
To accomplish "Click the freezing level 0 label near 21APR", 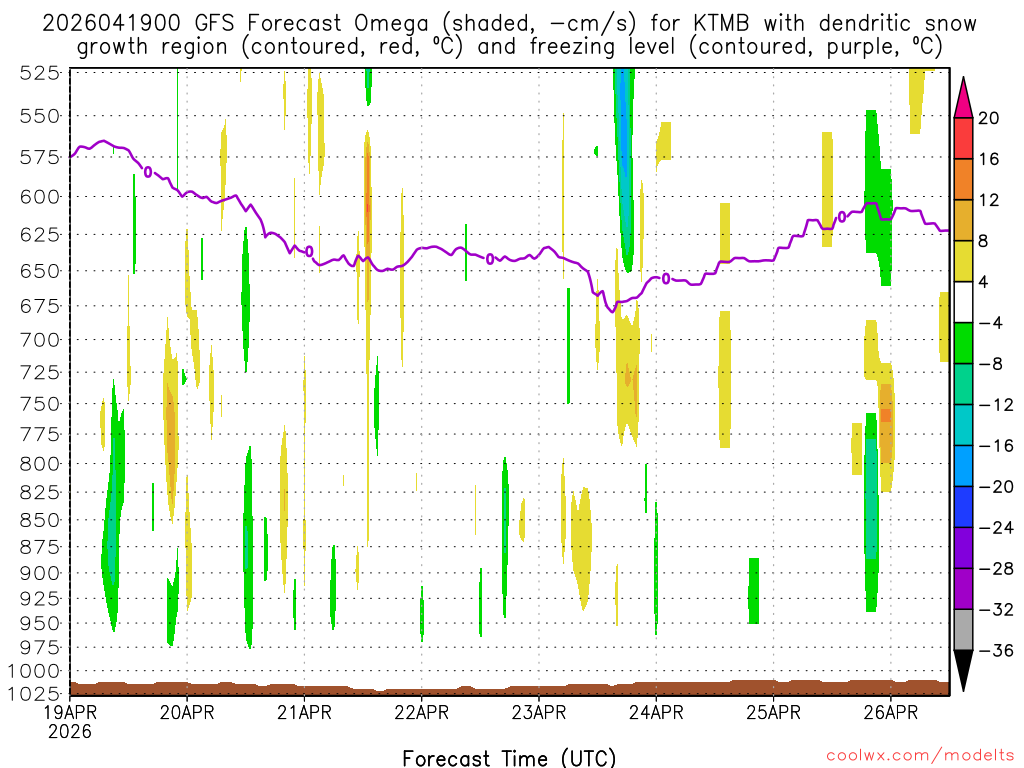I will (309, 251).
